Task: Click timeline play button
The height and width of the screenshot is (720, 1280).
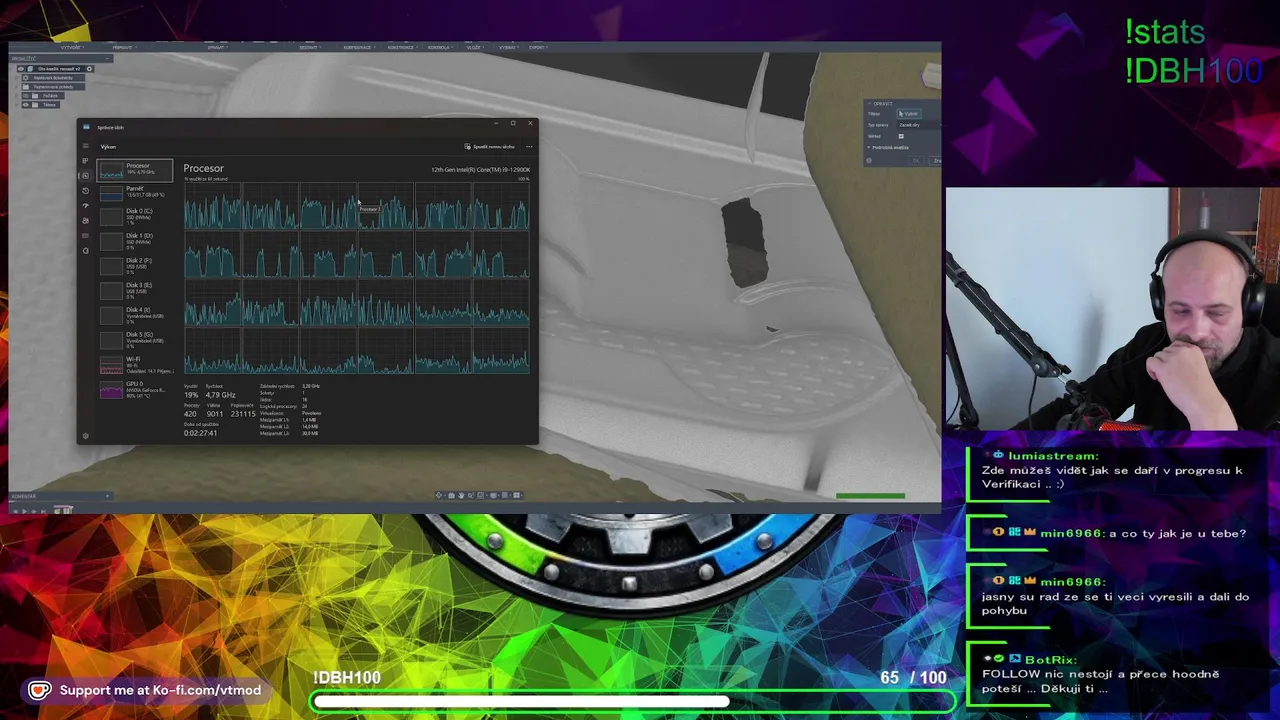Action: 24,511
